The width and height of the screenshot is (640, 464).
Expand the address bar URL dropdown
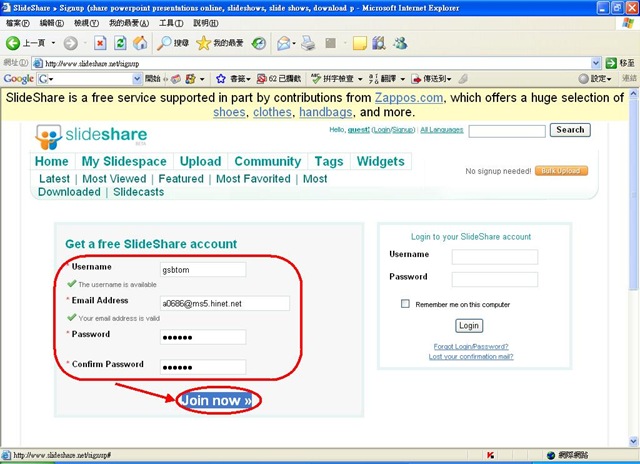[x=596, y=63]
